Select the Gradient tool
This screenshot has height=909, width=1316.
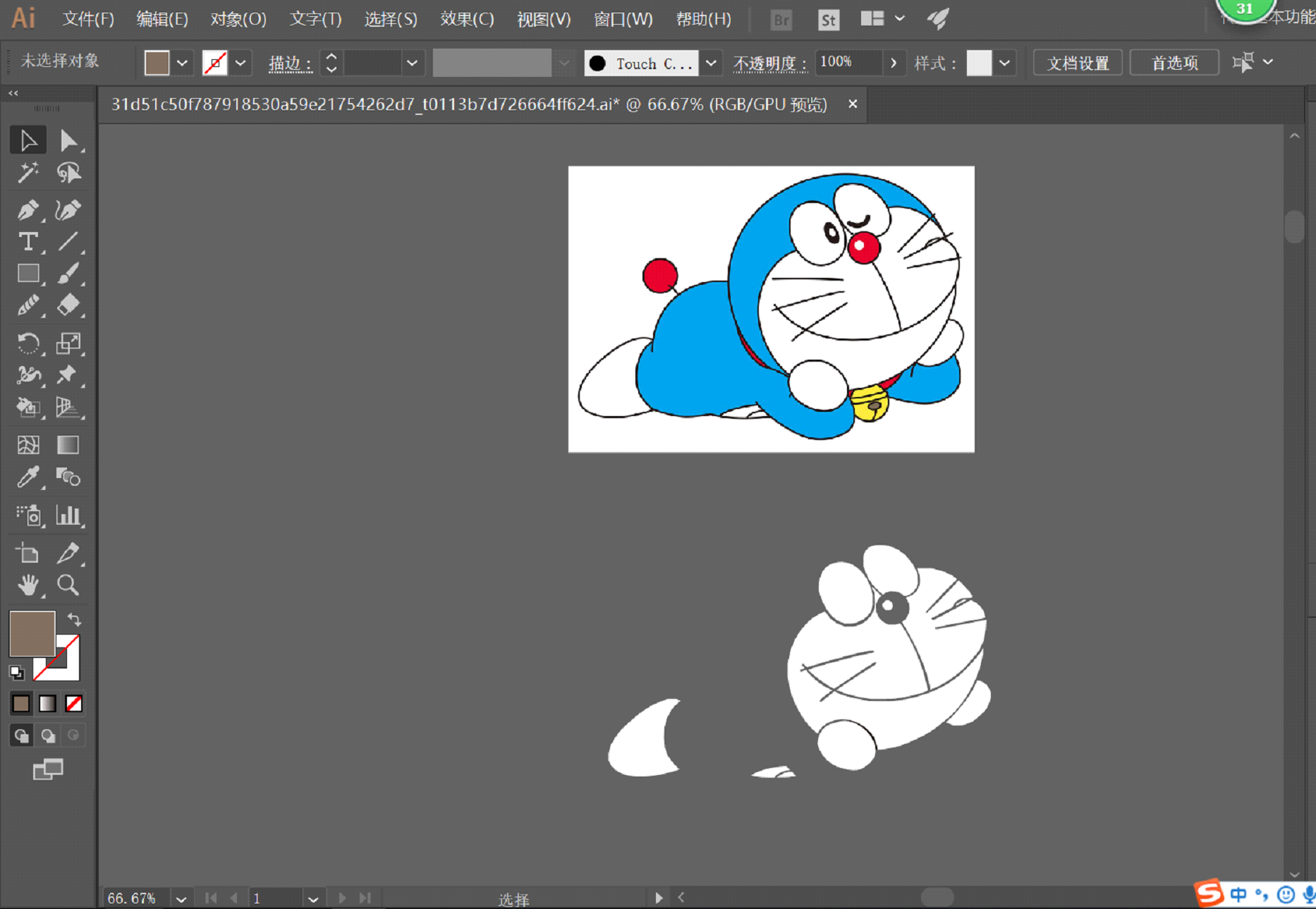(x=68, y=445)
